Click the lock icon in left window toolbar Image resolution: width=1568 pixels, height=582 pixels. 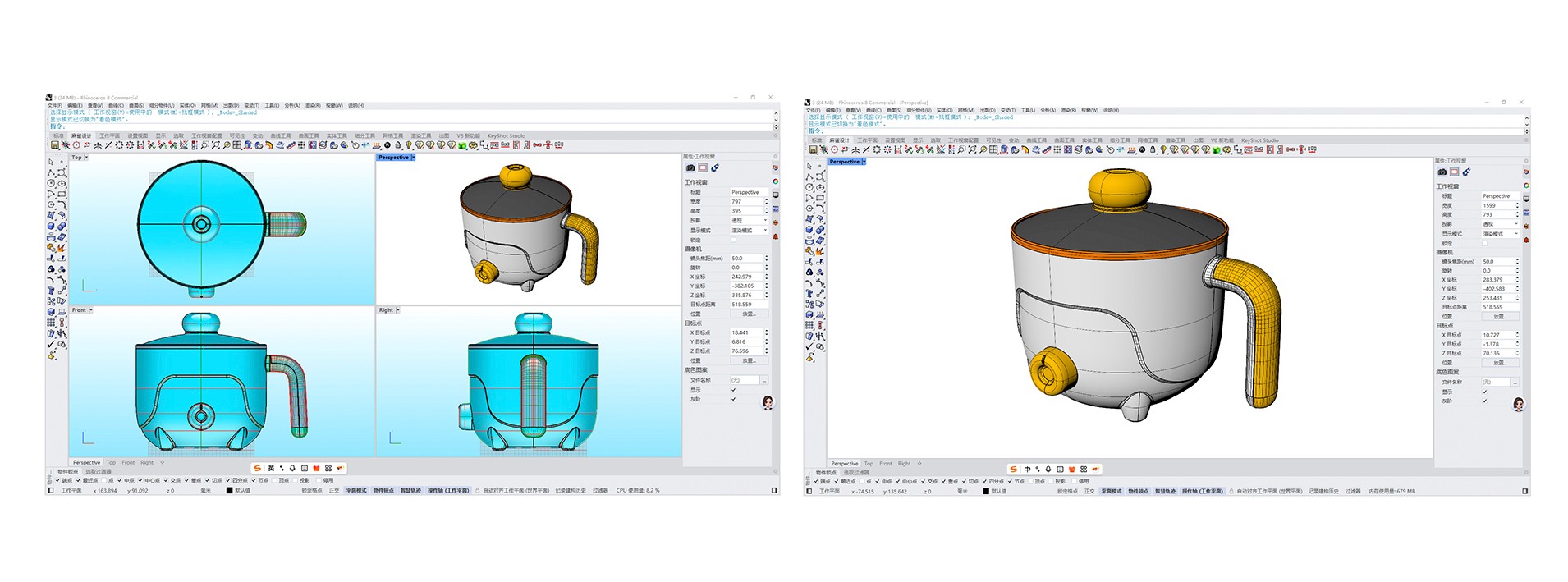coord(398,145)
